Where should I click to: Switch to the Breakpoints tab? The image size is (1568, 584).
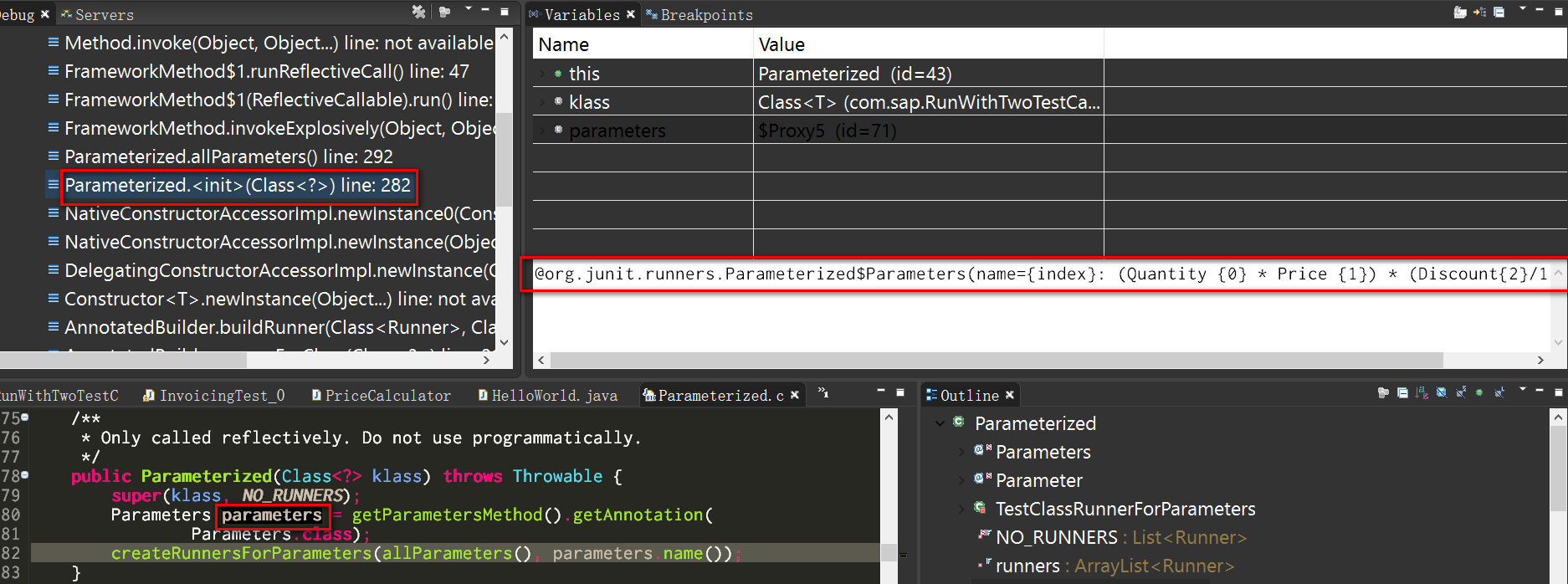pos(699,15)
